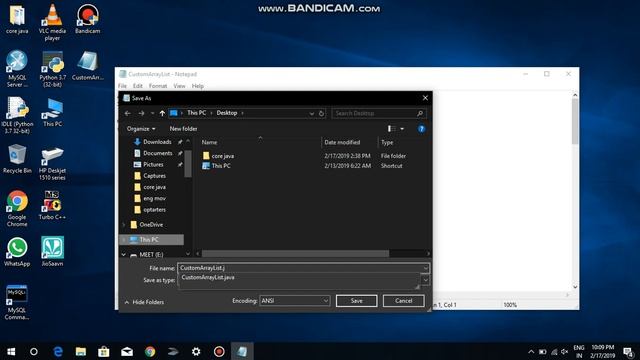Click New folder in the dialog toolbar
Screen dimensions: 640x360
coord(183,129)
